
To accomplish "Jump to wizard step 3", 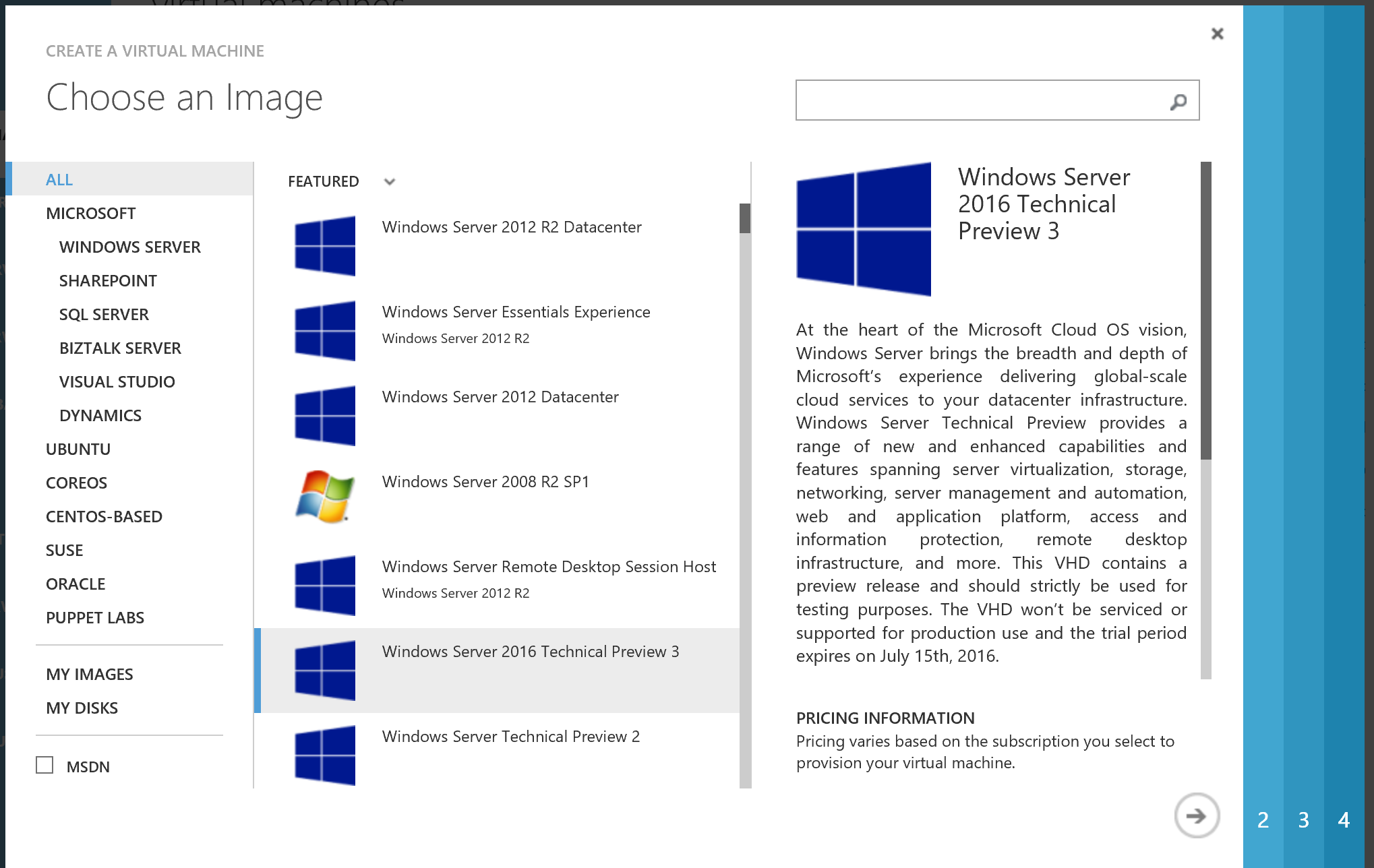I will pyautogui.click(x=1303, y=820).
